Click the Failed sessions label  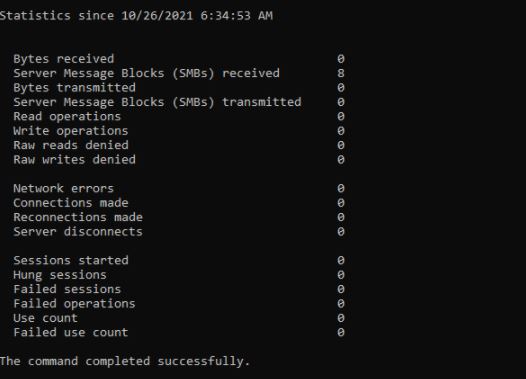pyautogui.click(x=67, y=289)
